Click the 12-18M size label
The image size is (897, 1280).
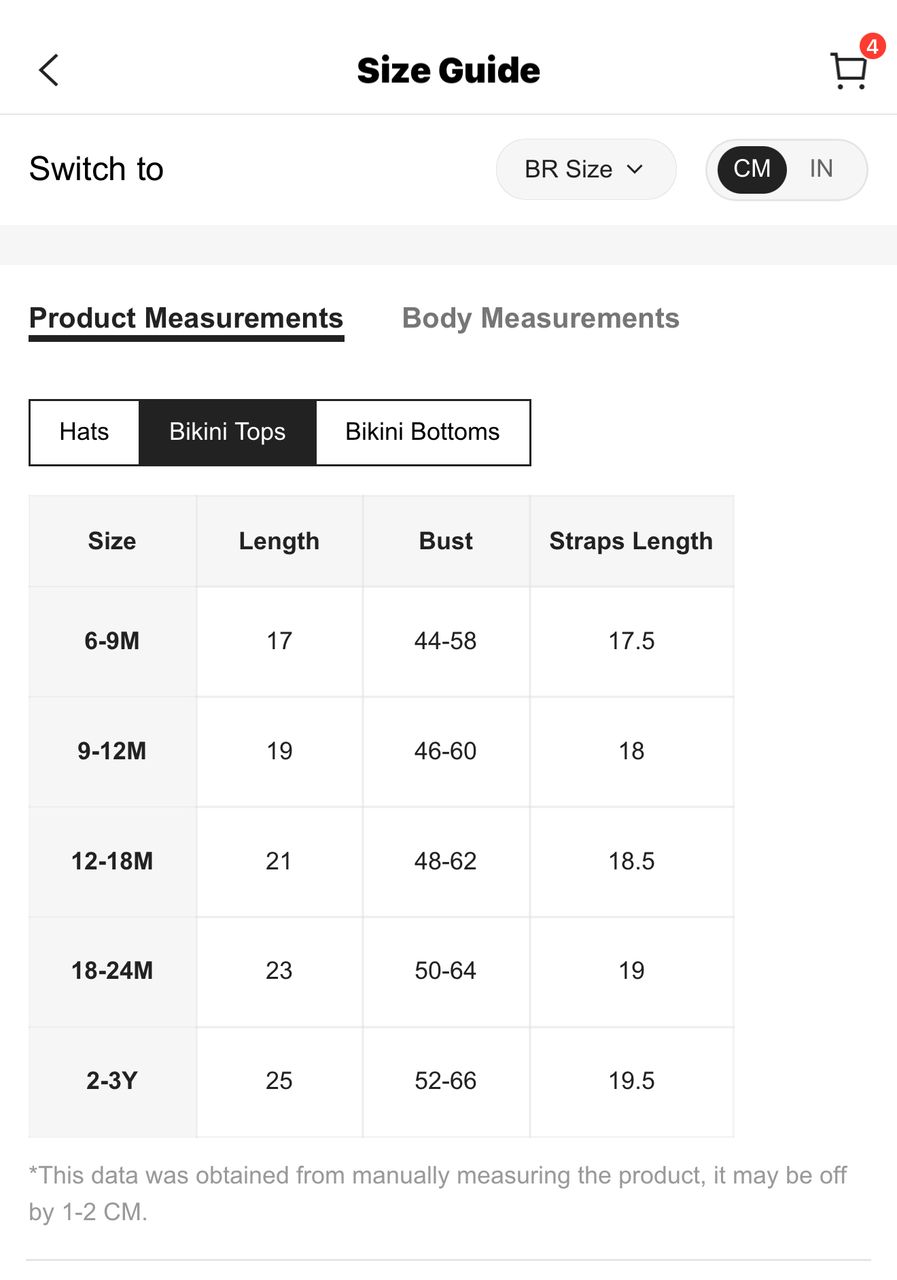(x=112, y=861)
